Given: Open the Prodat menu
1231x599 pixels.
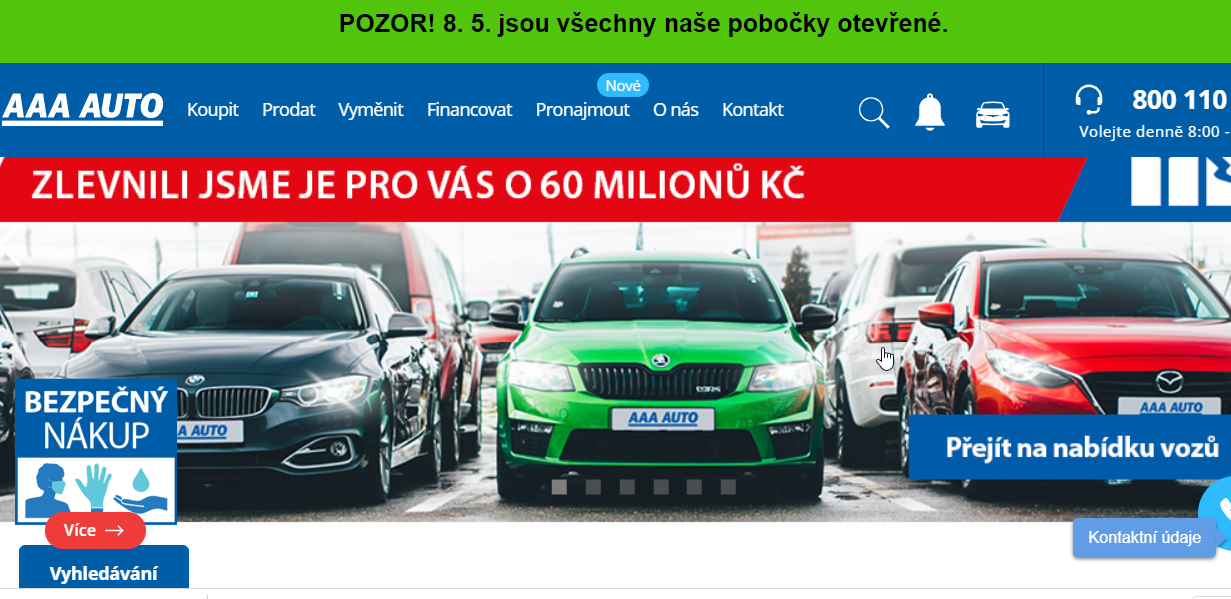Looking at the screenshot, I should tap(289, 110).
